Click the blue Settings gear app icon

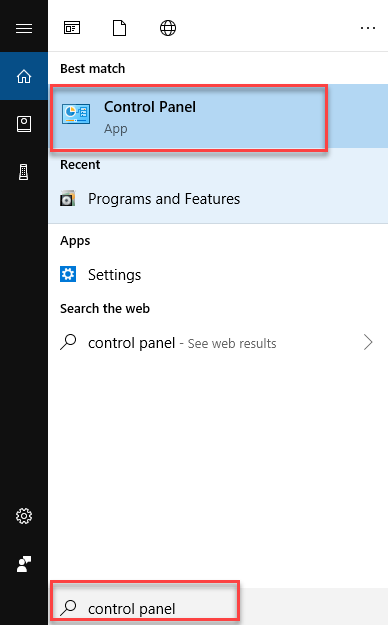click(68, 274)
